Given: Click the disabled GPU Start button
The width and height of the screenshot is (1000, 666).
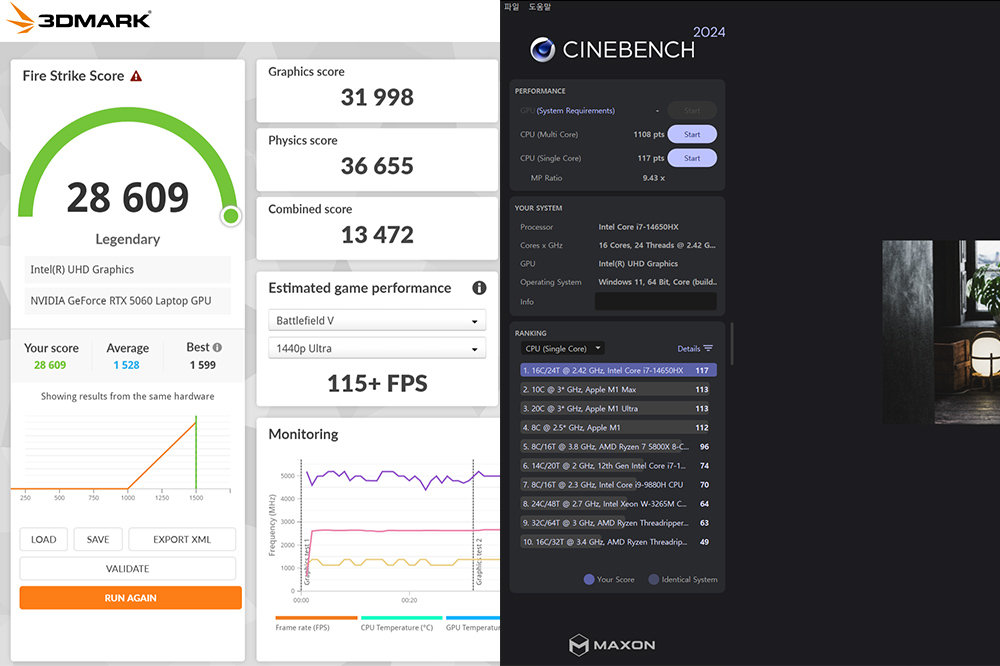Looking at the screenshot, I should click(x=692, y=110).
